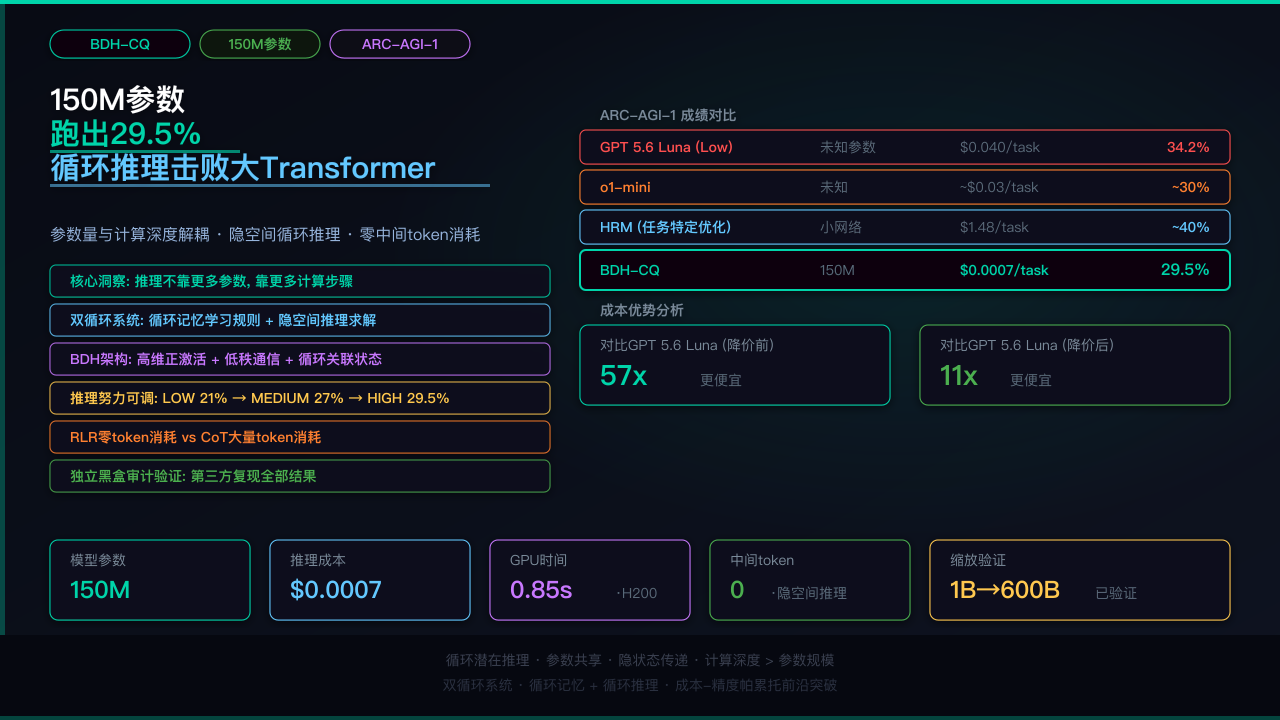Select the 对比GPT 5.6 Luna (降价前) label

tap(687, 345)
